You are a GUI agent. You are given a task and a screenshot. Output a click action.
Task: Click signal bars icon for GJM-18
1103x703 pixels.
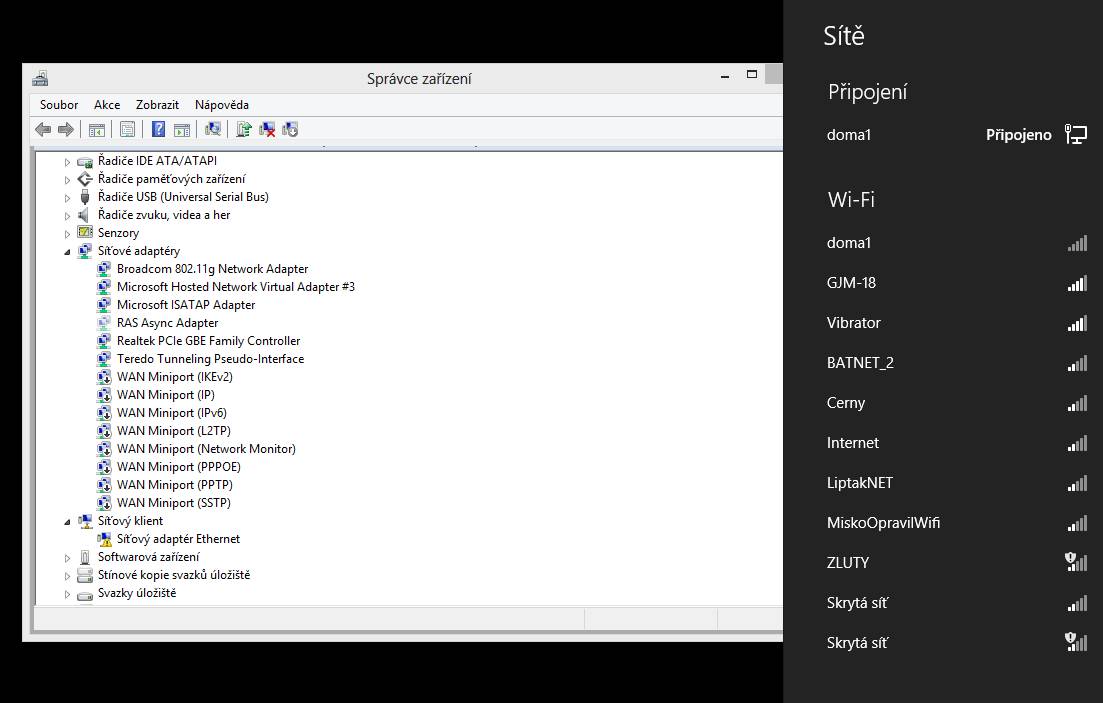point(1077,283)
